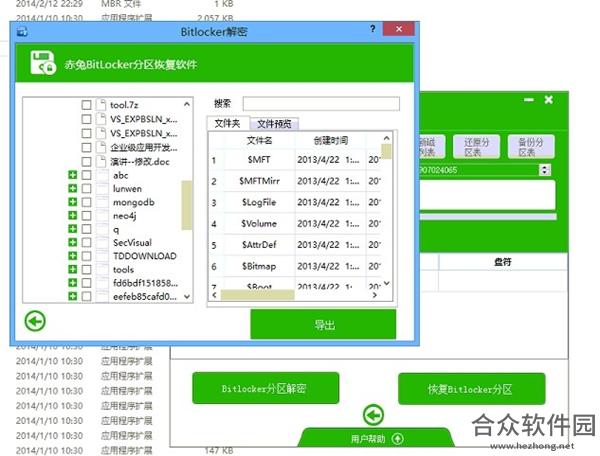Expand the q folder node
Viewport: 600px width, 456px height.
(72, 229)
